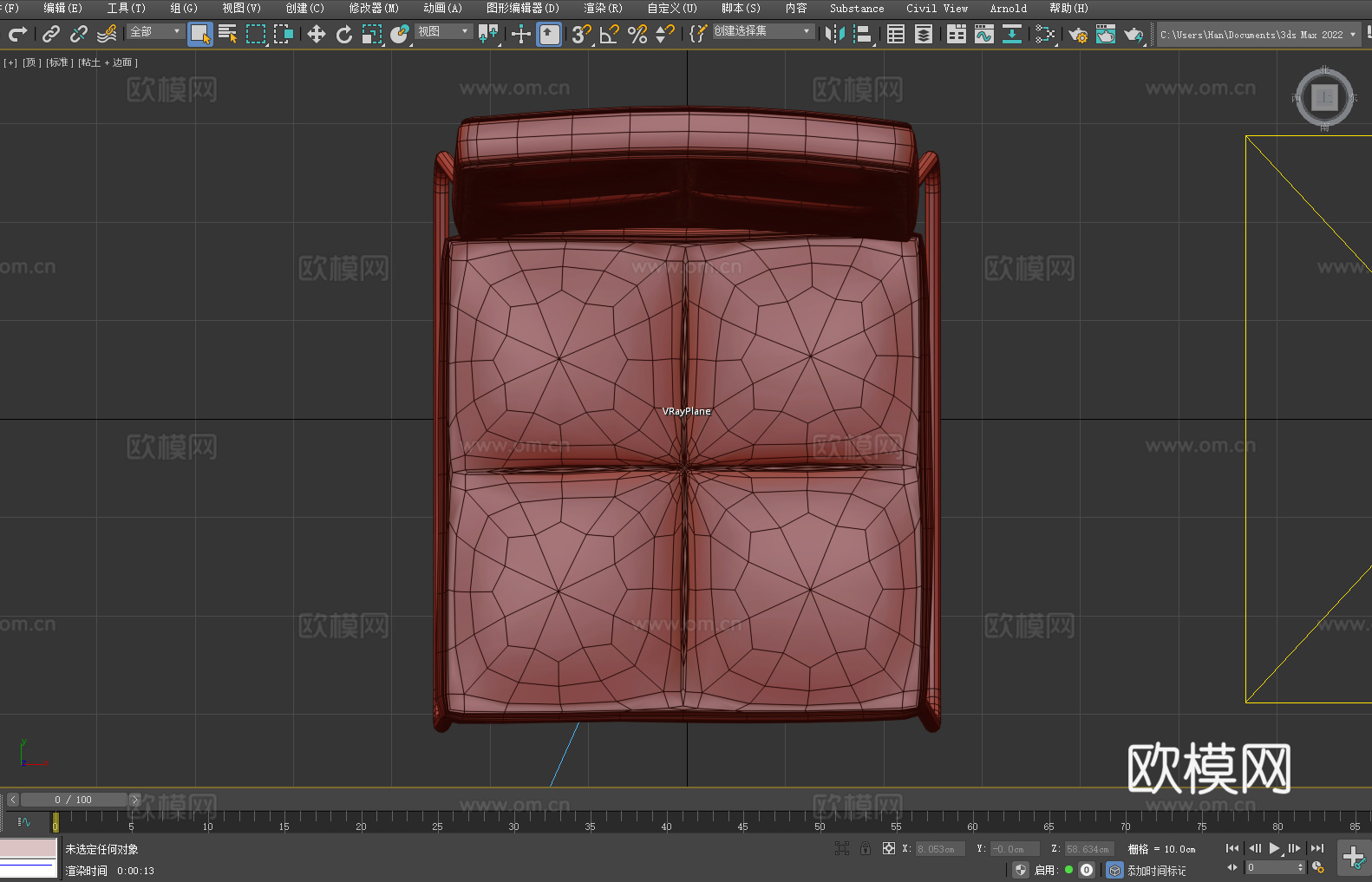Select the Link objects tool
Screen dimensions: 1372x882
(x=51, y=34)
